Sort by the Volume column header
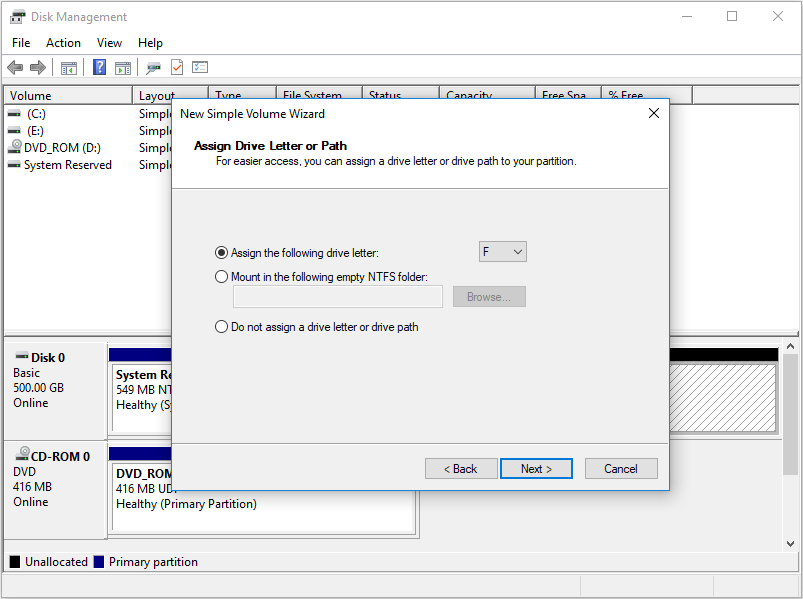Image resolution: width=803 pixels, height=599 pixels. 69,96
